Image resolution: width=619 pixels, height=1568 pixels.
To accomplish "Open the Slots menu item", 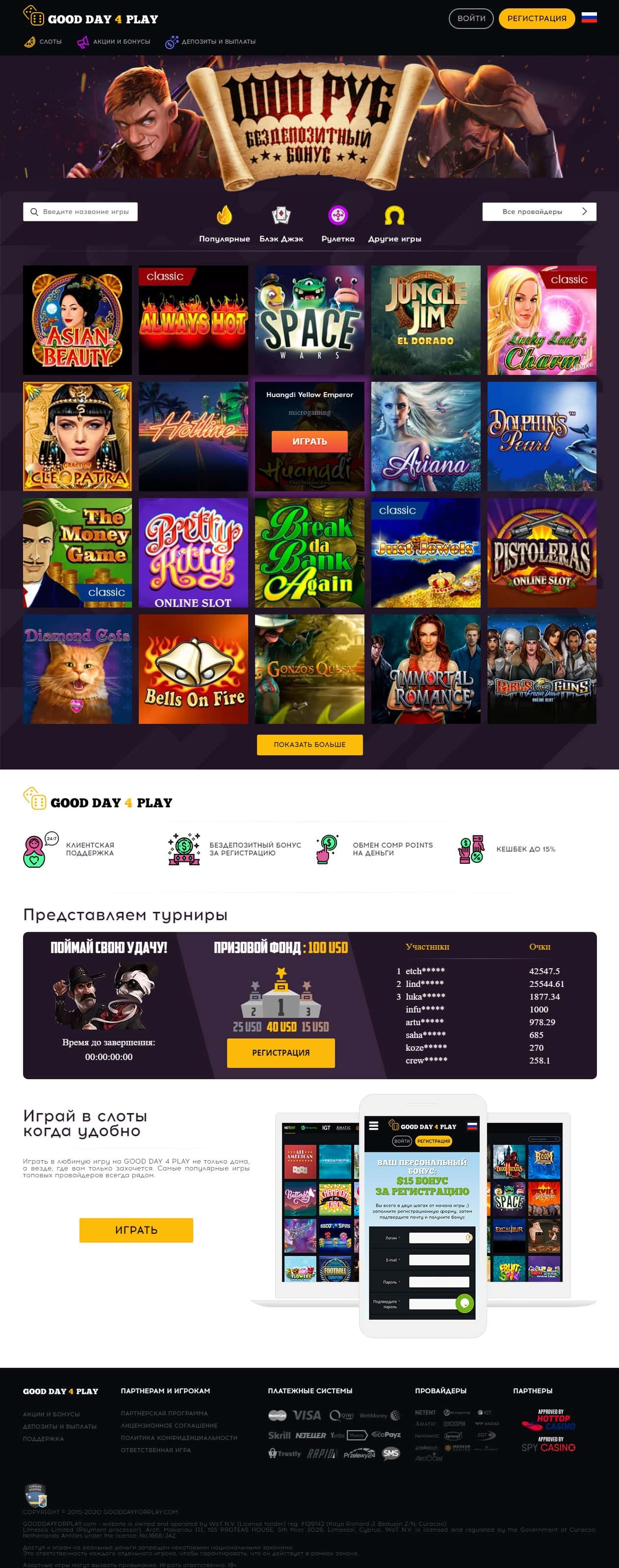I will click(43, 41).
